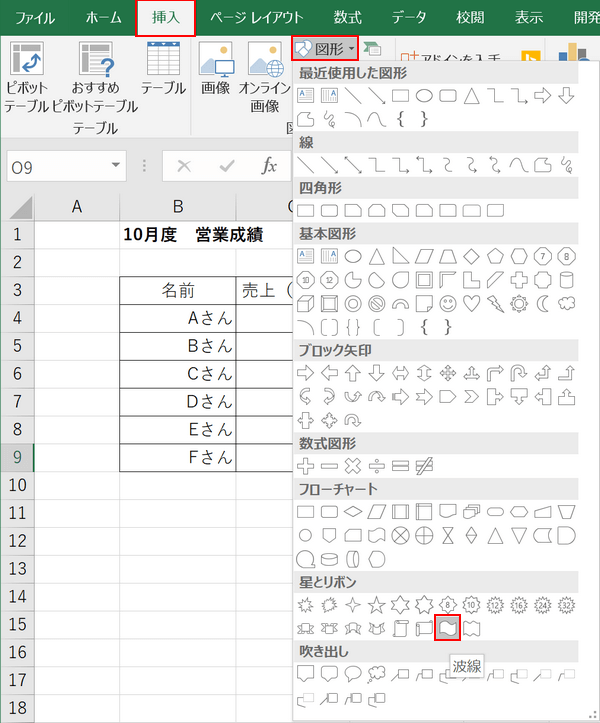Image resolution: width=600 pixels, height=723 pixels.
Task: Switch to the View tab
Action: pyautogui.click(x=529, y=18)
